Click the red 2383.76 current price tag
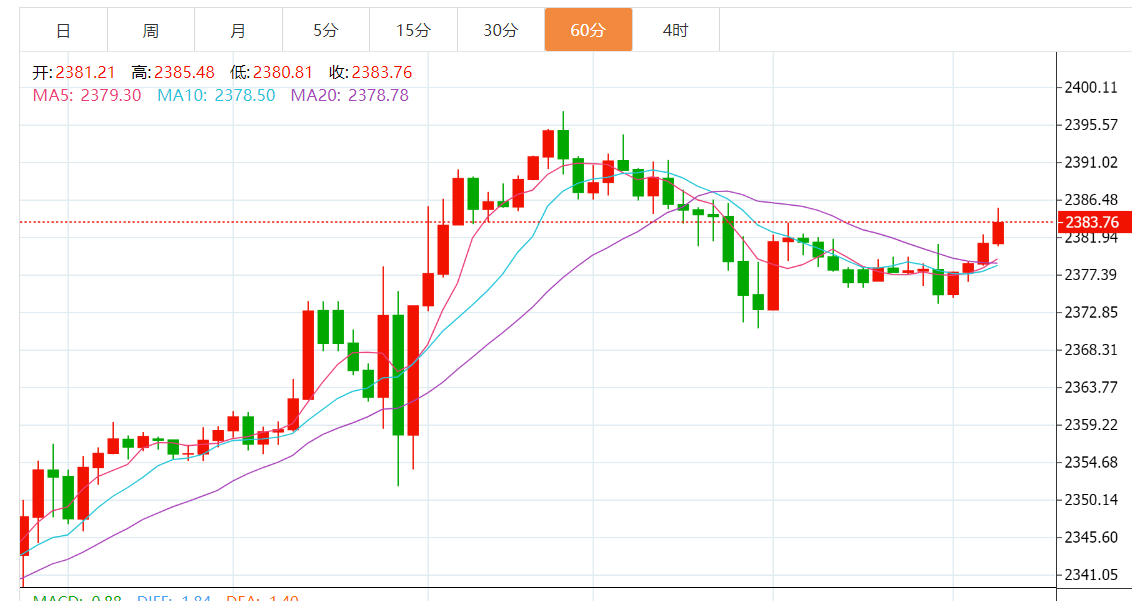This screenshot has width=1132, height=601. pos(1093,222)
